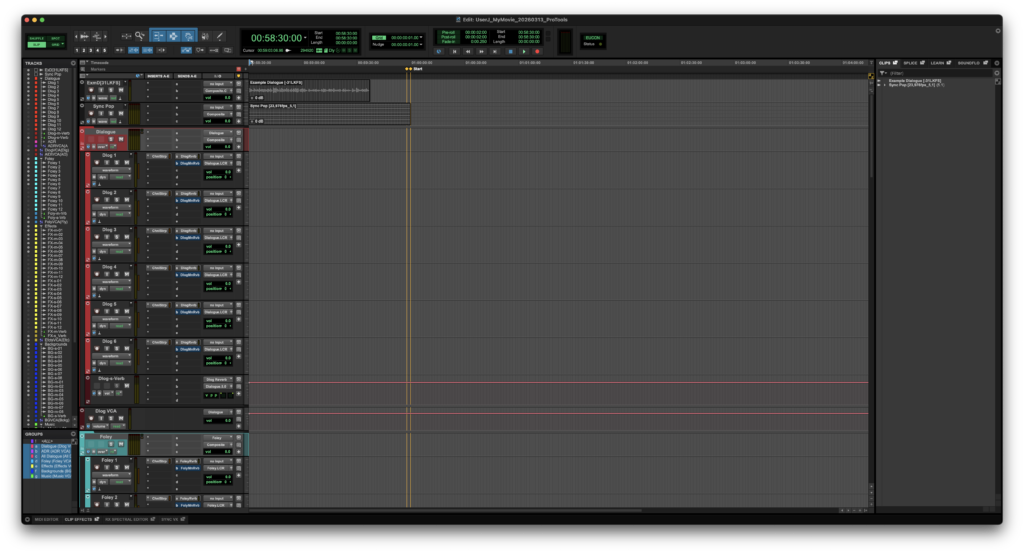Screen dimensions: 1024x553
Task: Click the transport Record button
Action: point(537,50)
